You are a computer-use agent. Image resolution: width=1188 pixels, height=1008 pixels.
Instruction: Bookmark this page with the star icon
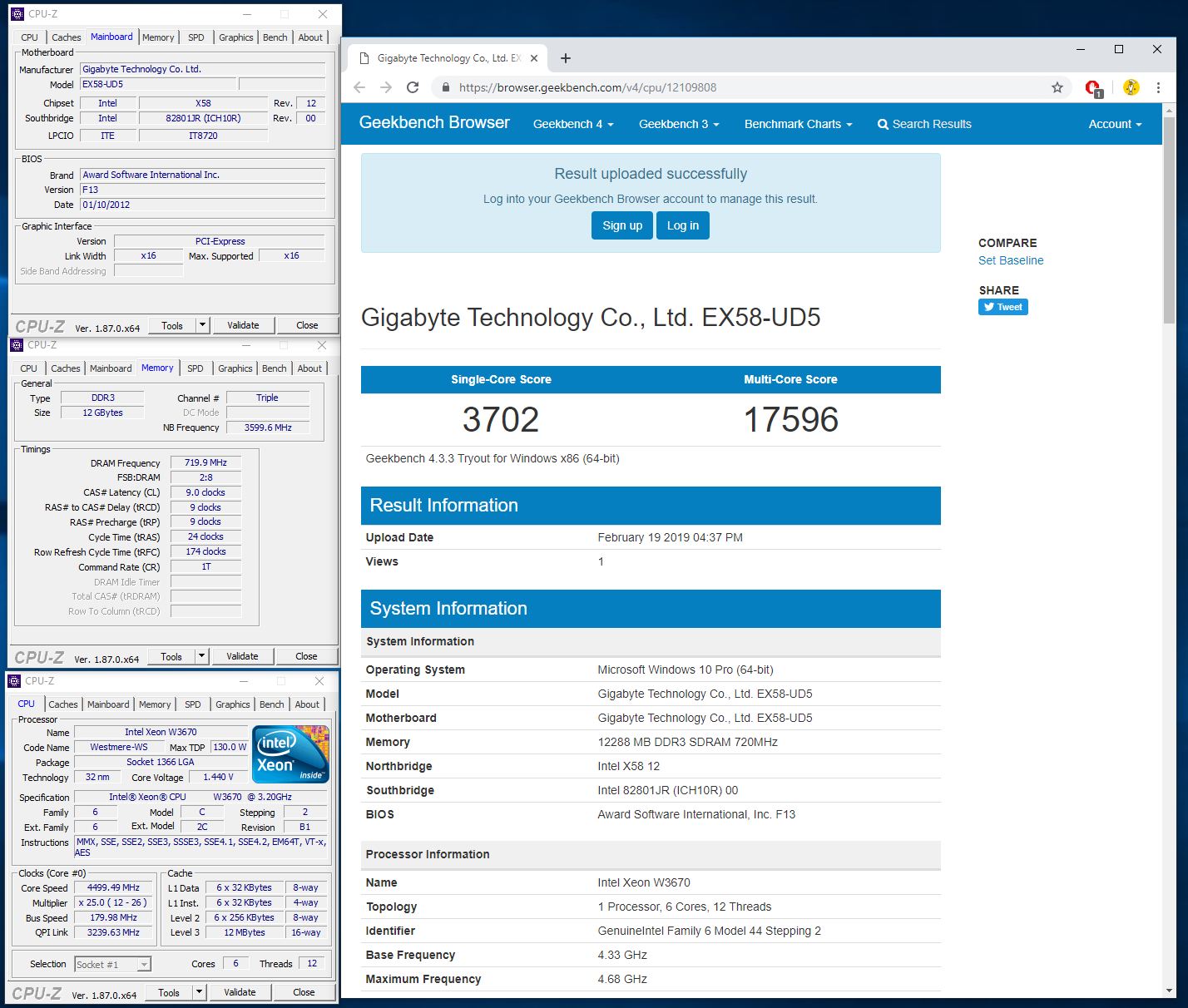[1057, 87]
